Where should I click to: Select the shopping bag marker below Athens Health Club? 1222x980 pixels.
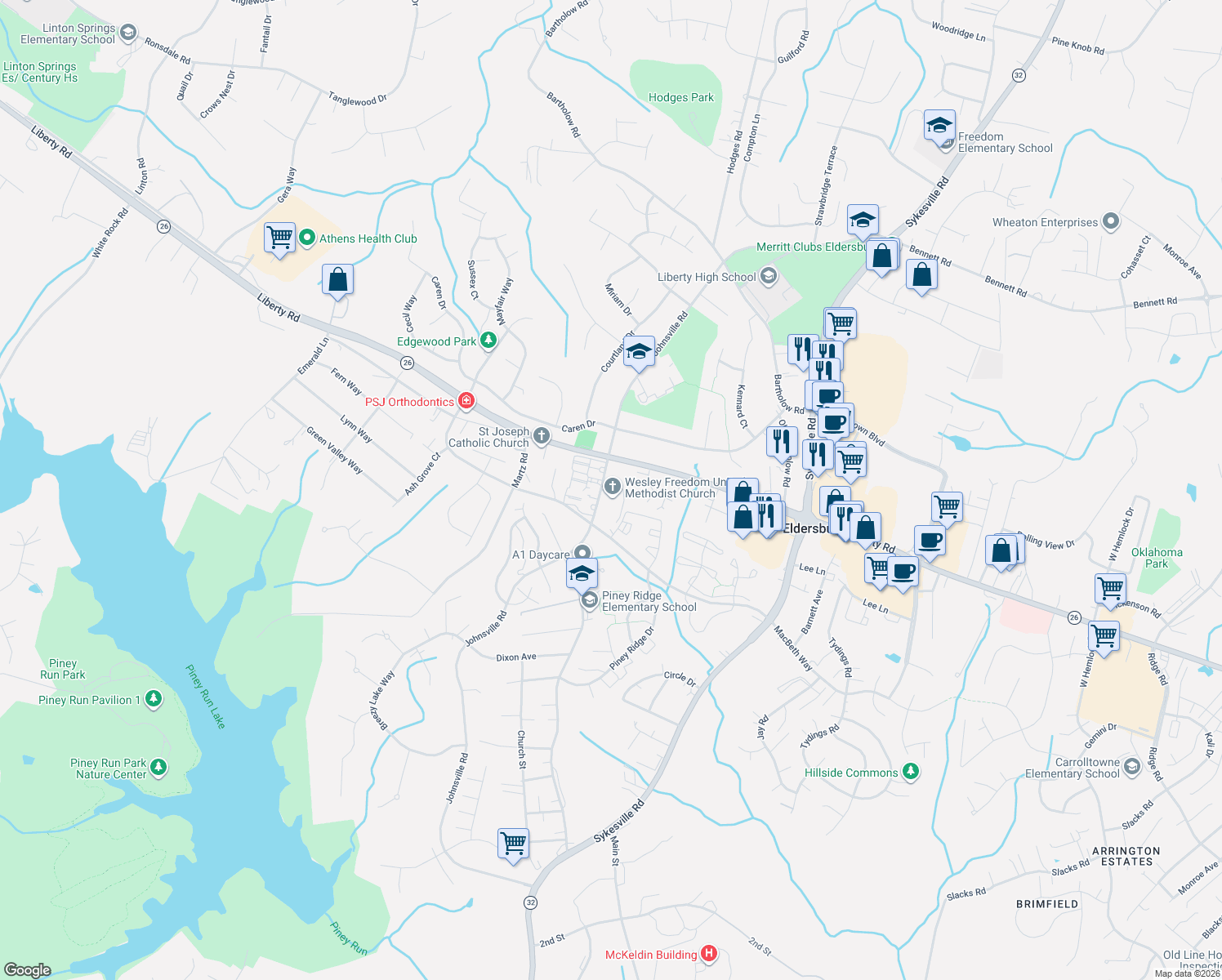[337, 281]
